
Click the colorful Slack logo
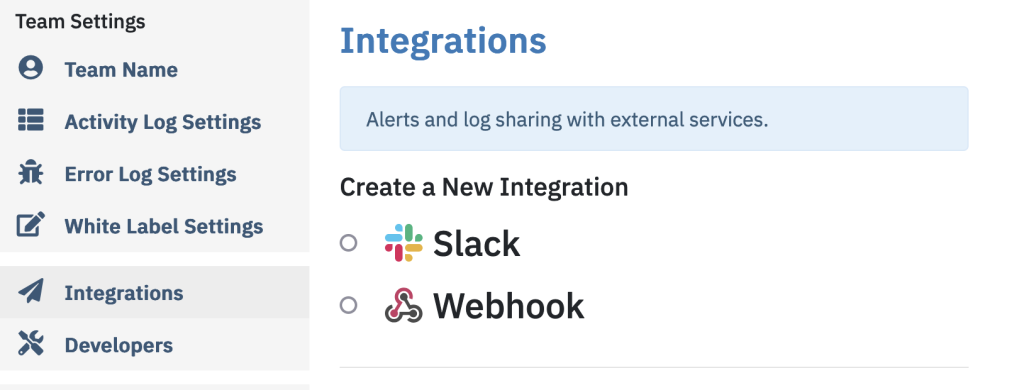404,243
